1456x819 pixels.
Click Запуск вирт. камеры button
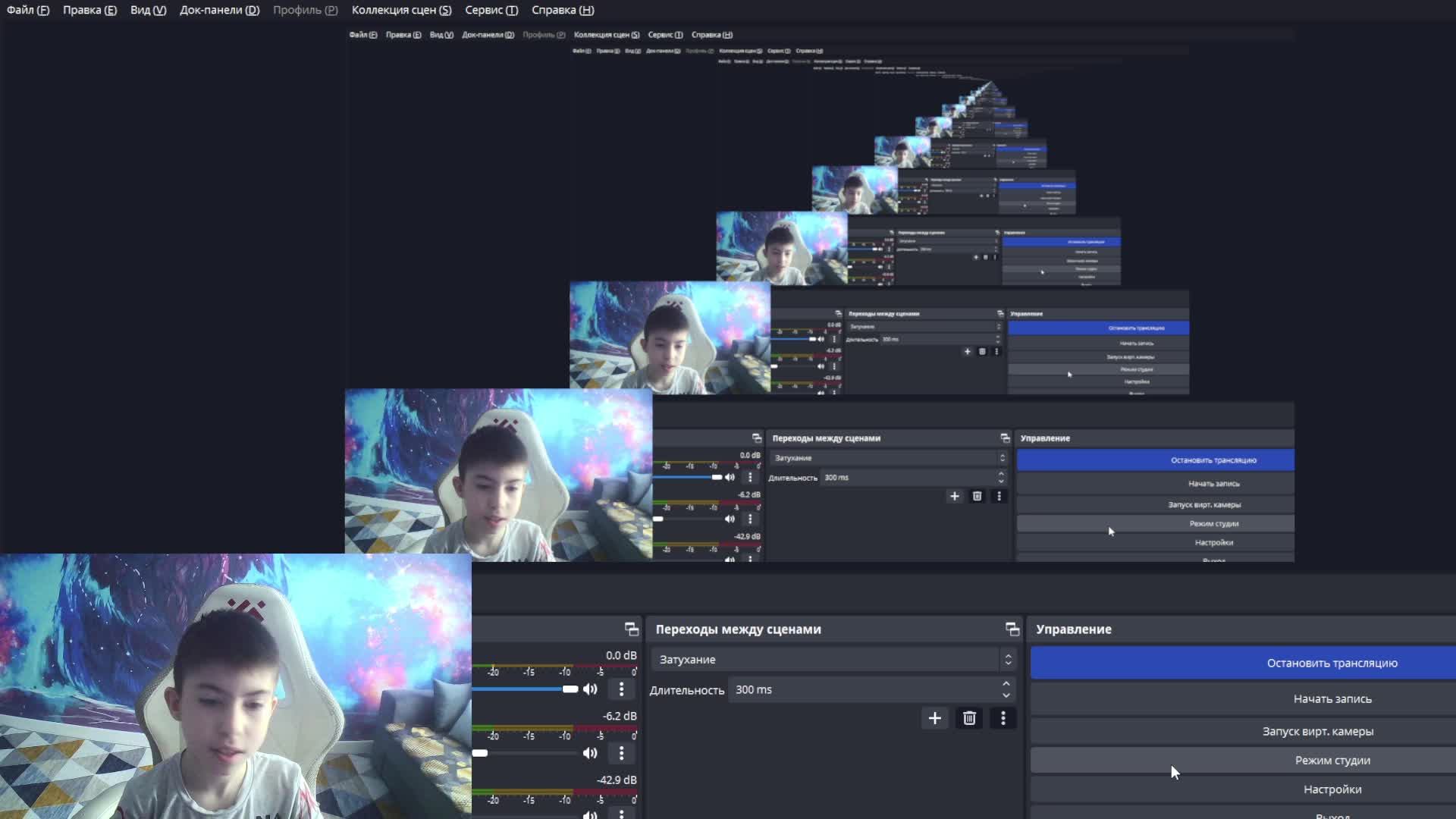coord(1243,731)
